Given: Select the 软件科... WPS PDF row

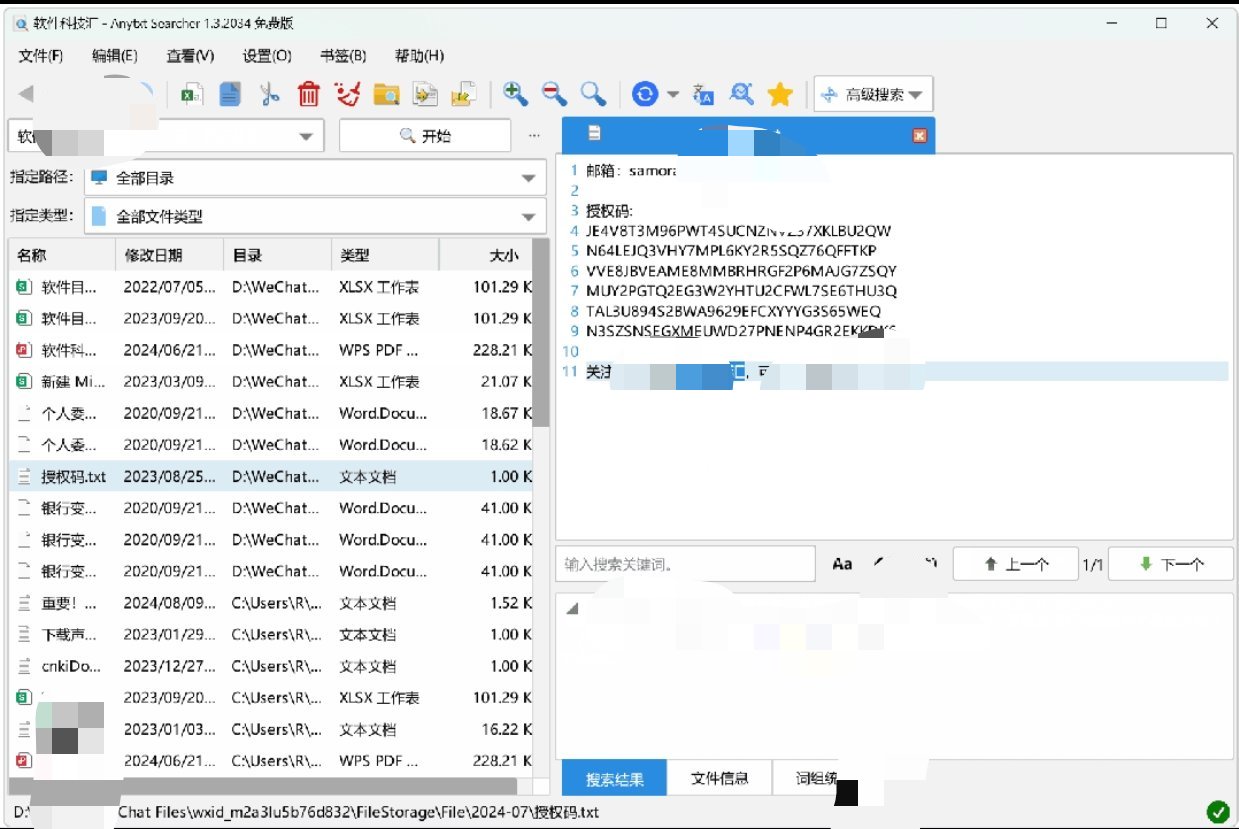Looking at the screenshot, I should point(271,350).
